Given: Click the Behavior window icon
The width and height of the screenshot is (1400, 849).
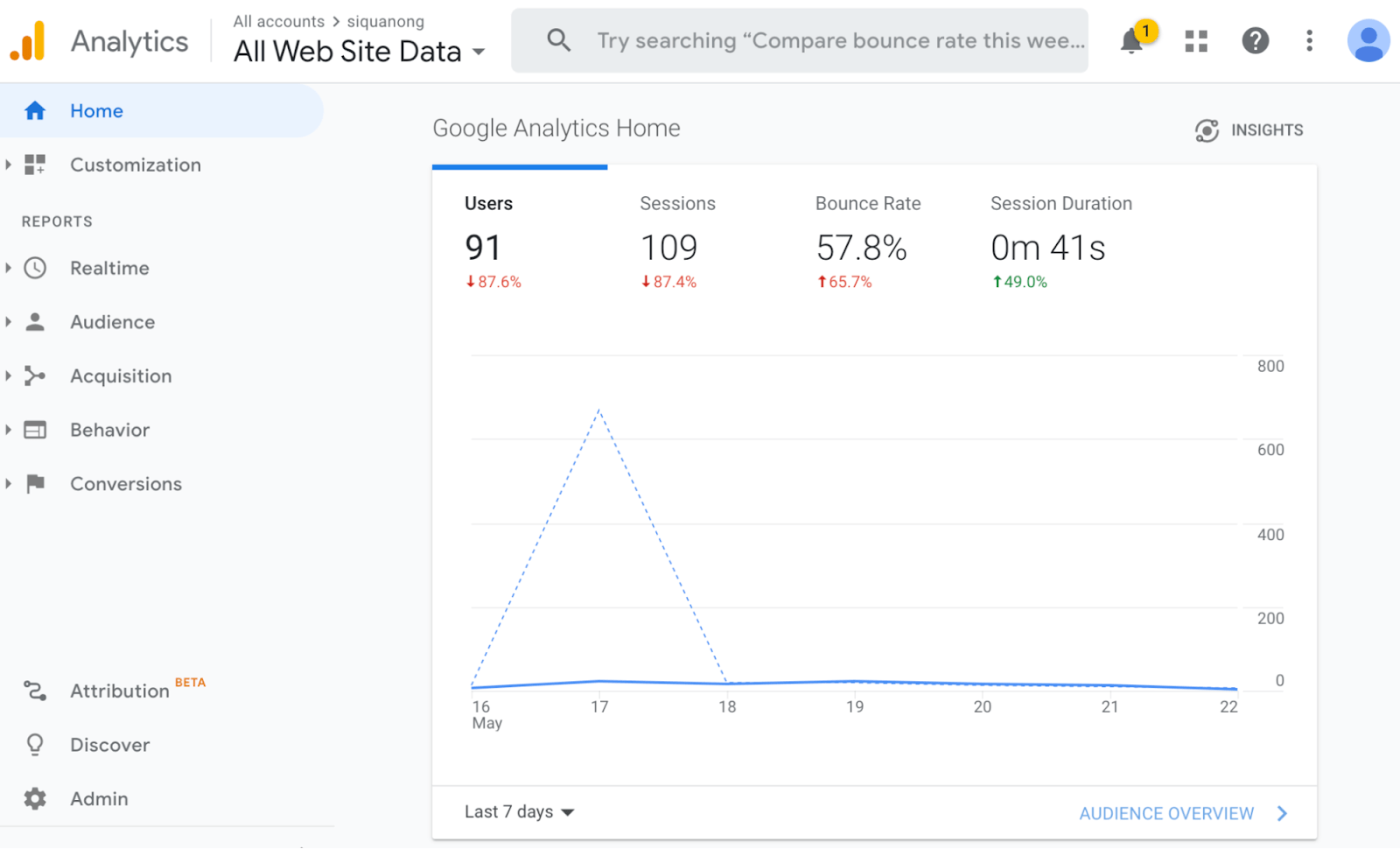Looking at the screenshot, I should coord(35,430).
